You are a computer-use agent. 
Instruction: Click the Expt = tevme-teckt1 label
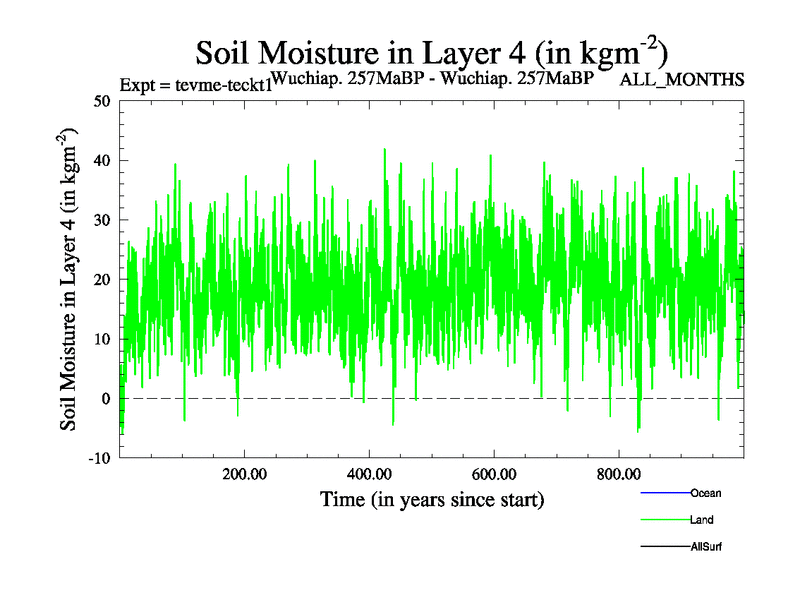(195, 84)
